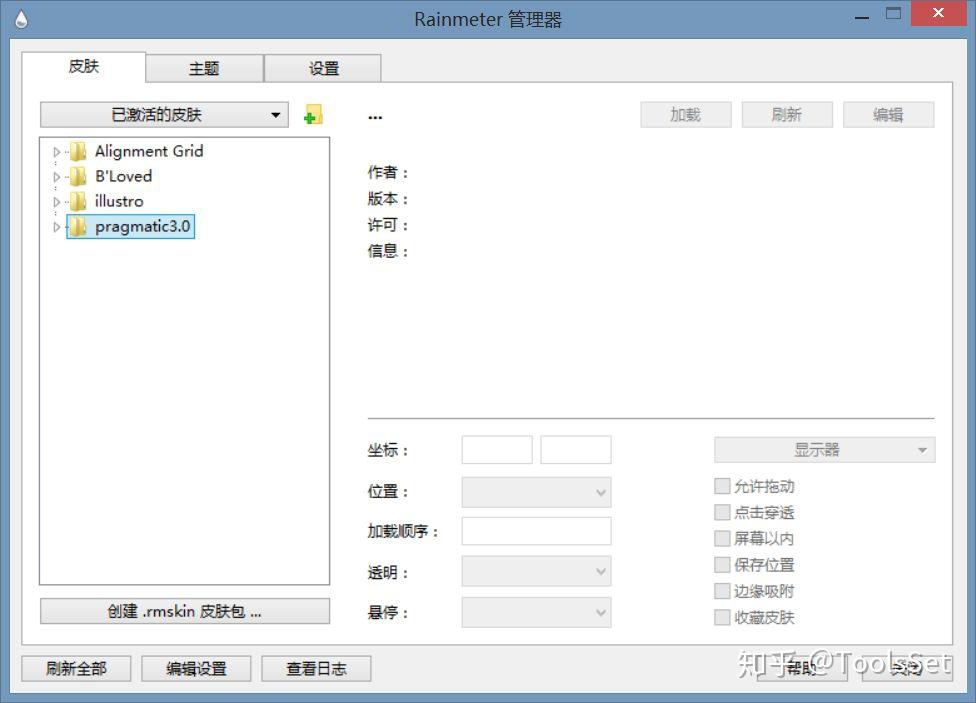Open the 悬停 combo box
Screen dimensions: 976x703
tap(536, 612)
